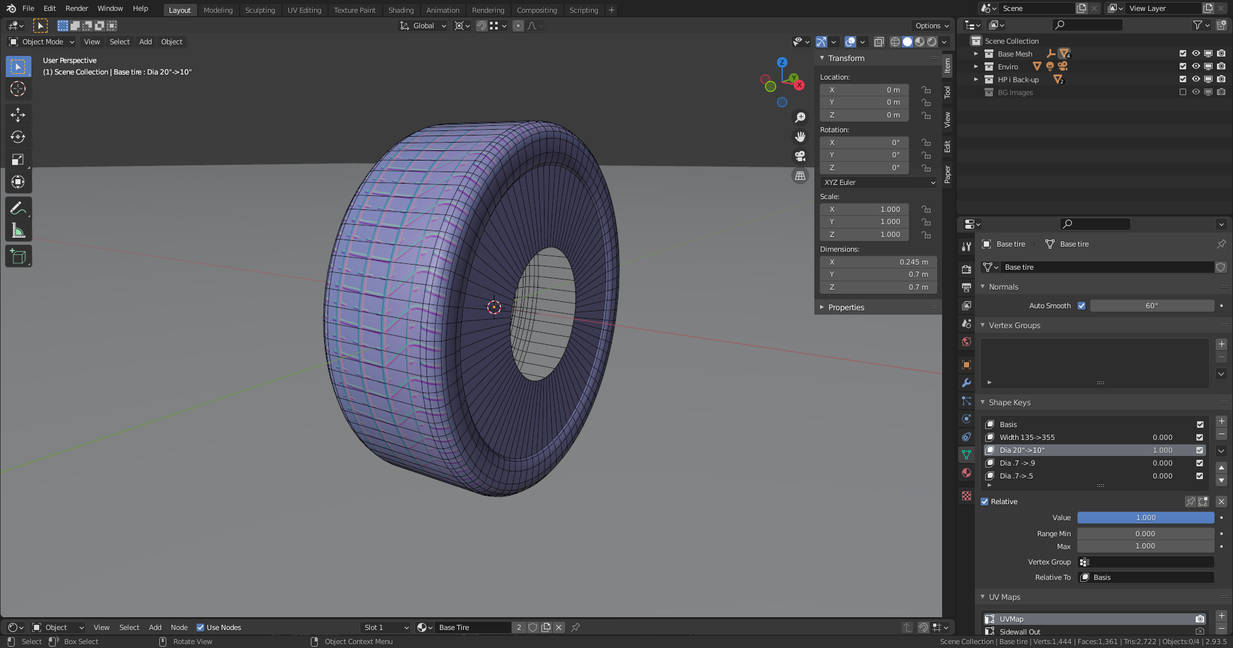Screen dimensions: 1233x648
Task: Toggle the Relative shape key checkbox
Action: tap(985, 502)
